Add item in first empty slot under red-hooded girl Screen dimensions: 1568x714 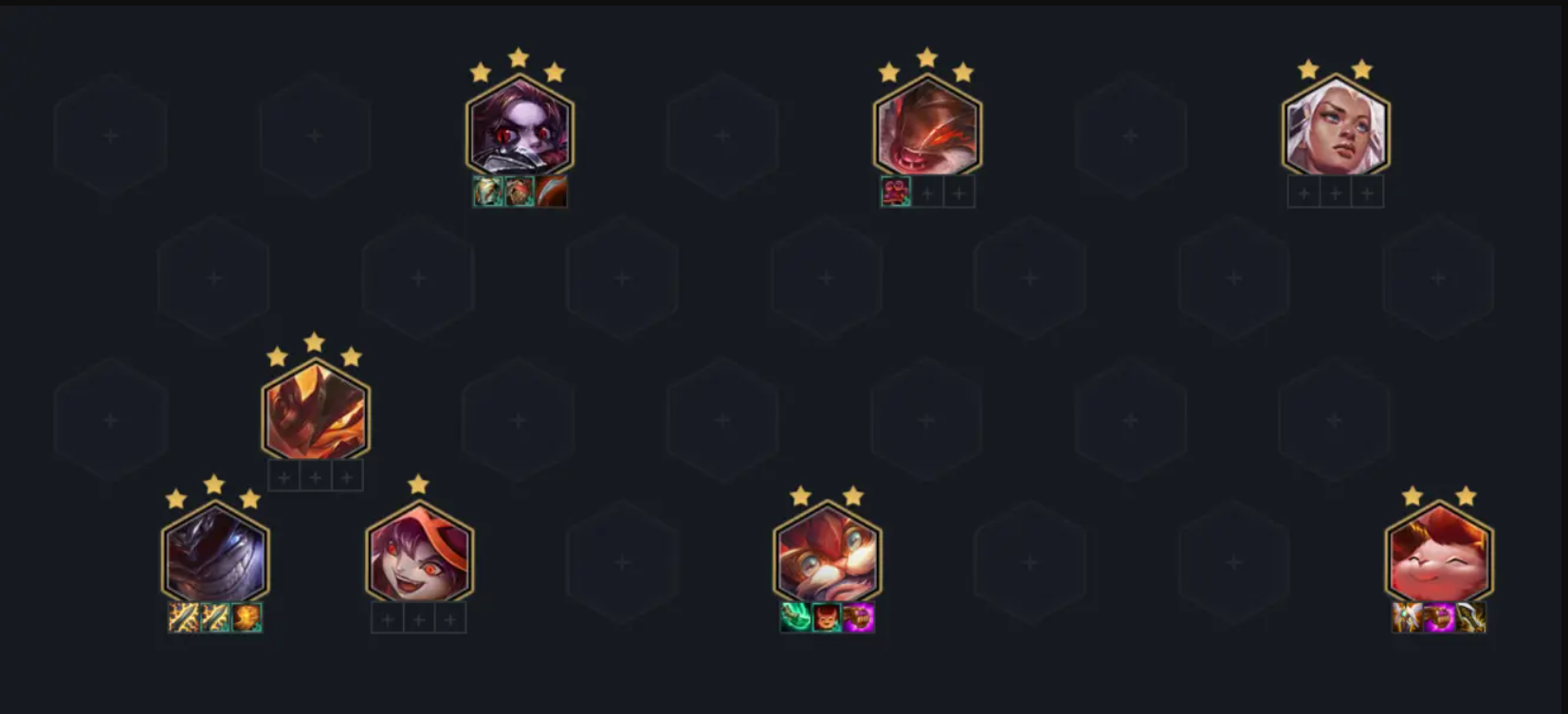(387, 619)
